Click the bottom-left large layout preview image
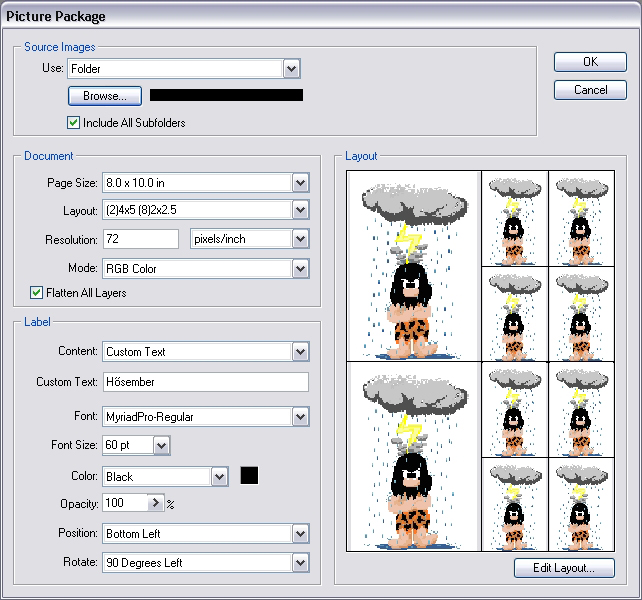The width and height of the screenshot is (642, 600). click(413, 456)
